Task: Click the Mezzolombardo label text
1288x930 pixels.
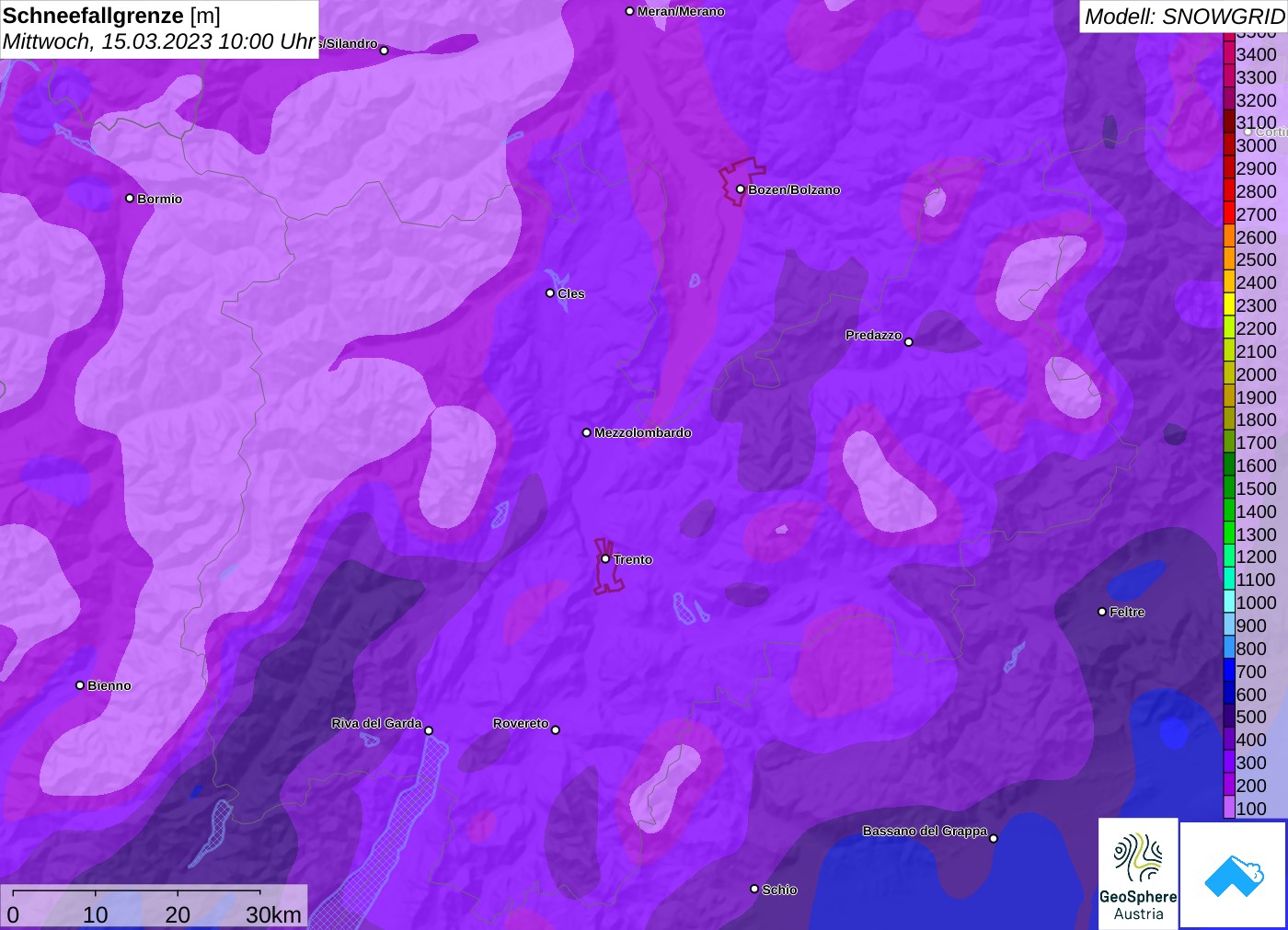Action: coord(643,432)
